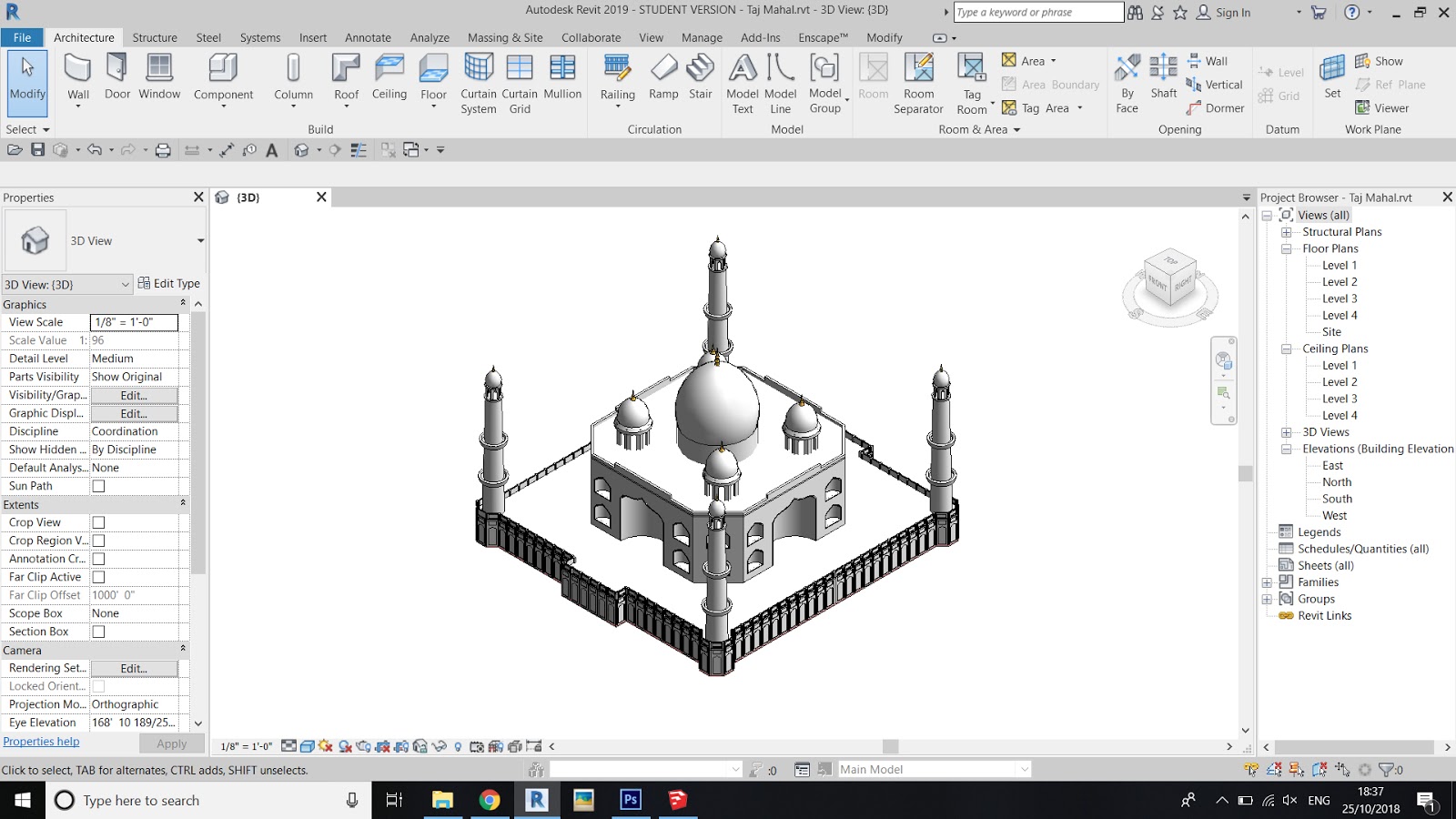Open the Curtain System tool
1456x819 pixels.
coord(478,82)
